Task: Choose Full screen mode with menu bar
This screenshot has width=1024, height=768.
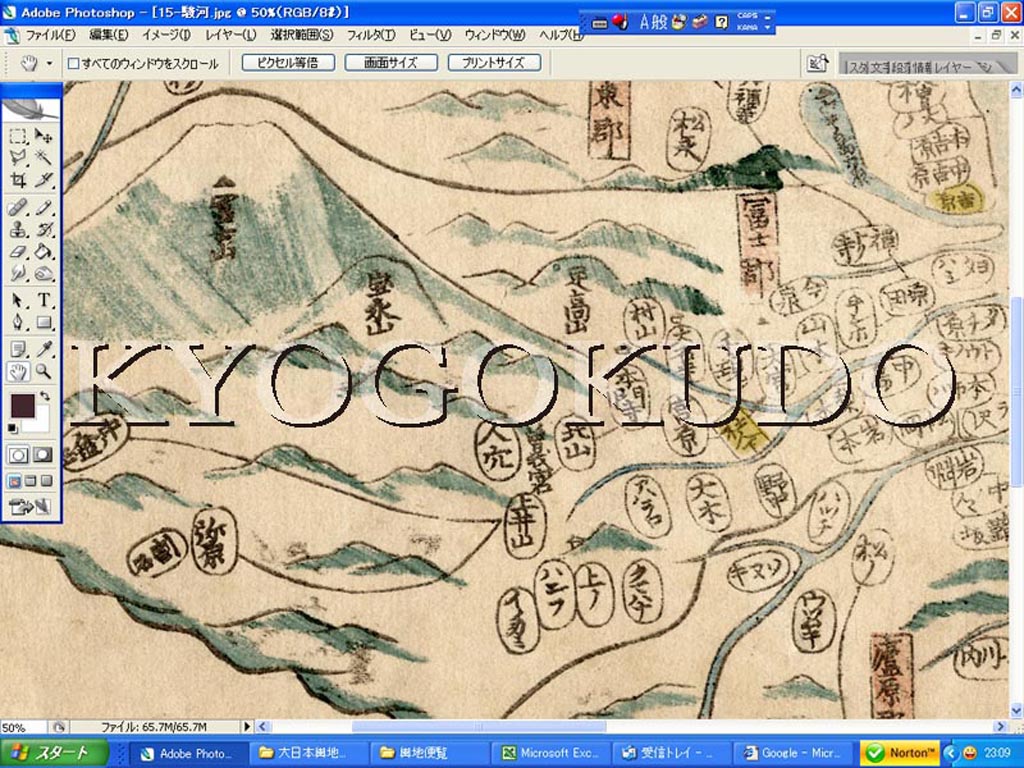Action: [30, 481]
